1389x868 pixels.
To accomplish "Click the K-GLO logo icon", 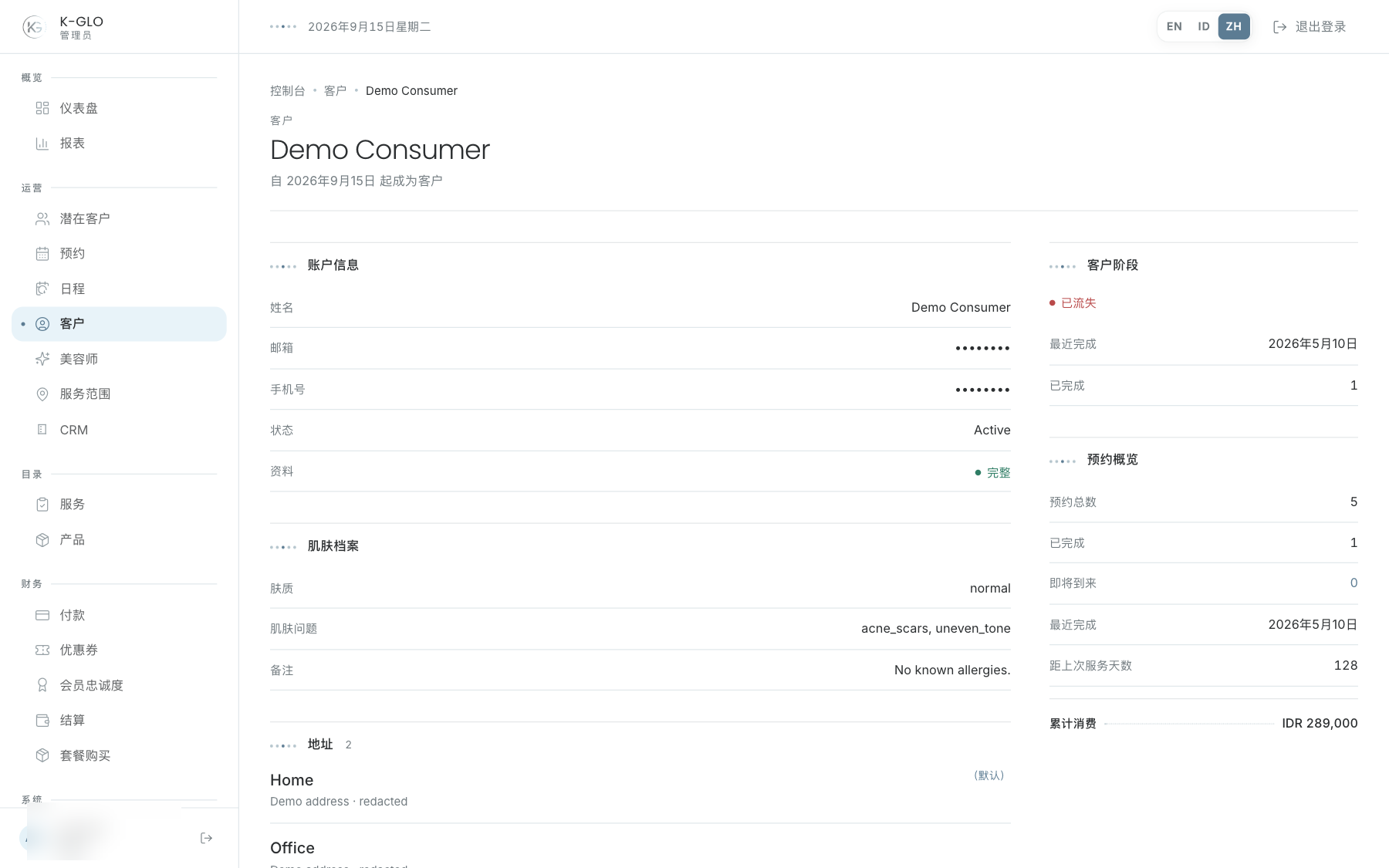I will pos(34,27).
